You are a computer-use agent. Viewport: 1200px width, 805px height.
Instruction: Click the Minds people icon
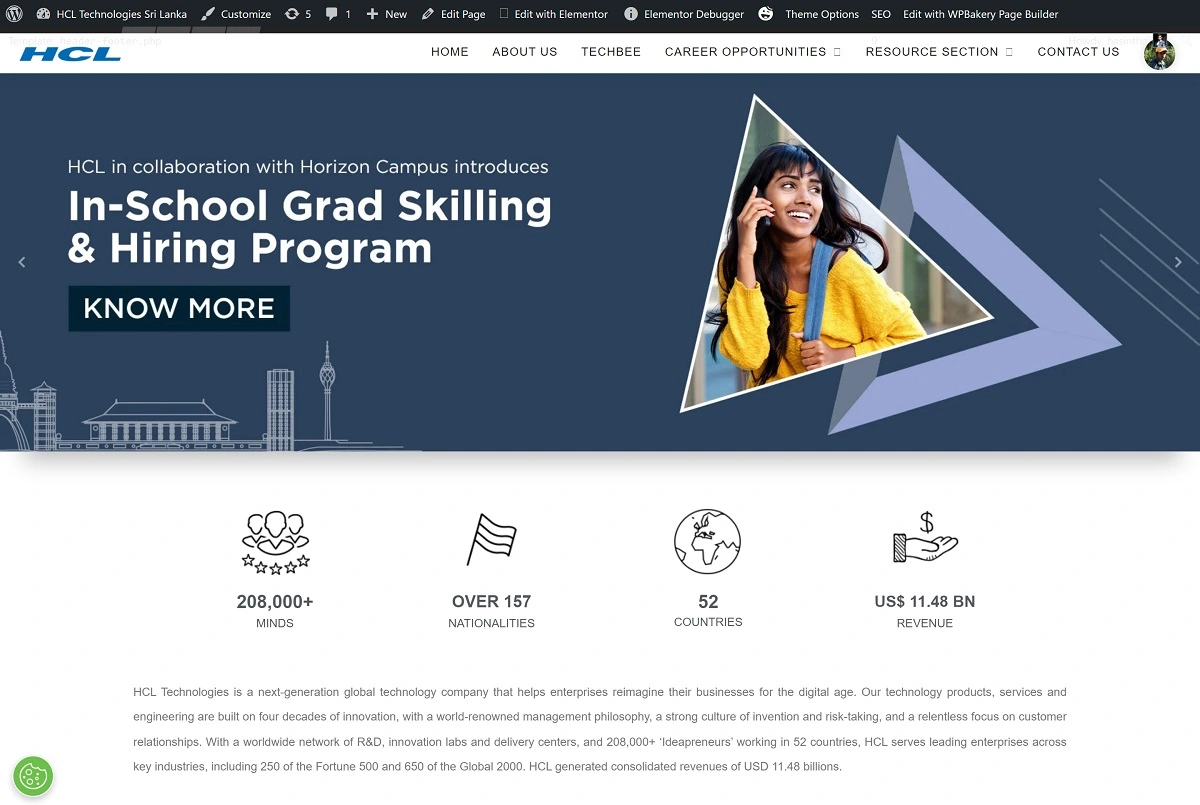click(x=275, y=541)
